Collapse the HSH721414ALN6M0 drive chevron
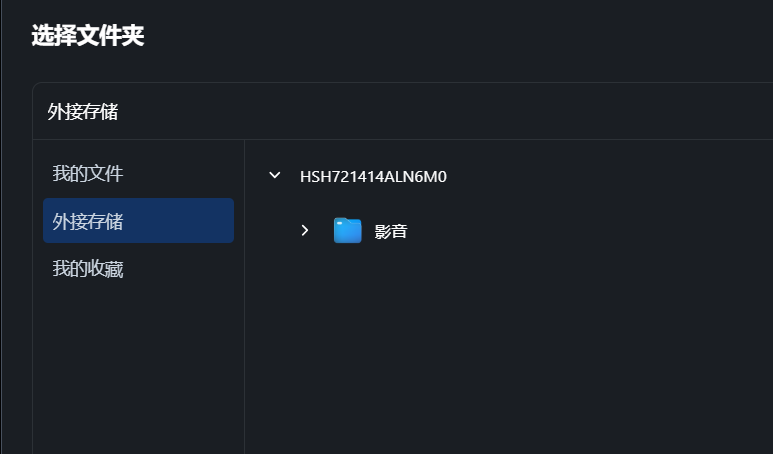This screenshot has width=773, height=454. coord(275,176)
